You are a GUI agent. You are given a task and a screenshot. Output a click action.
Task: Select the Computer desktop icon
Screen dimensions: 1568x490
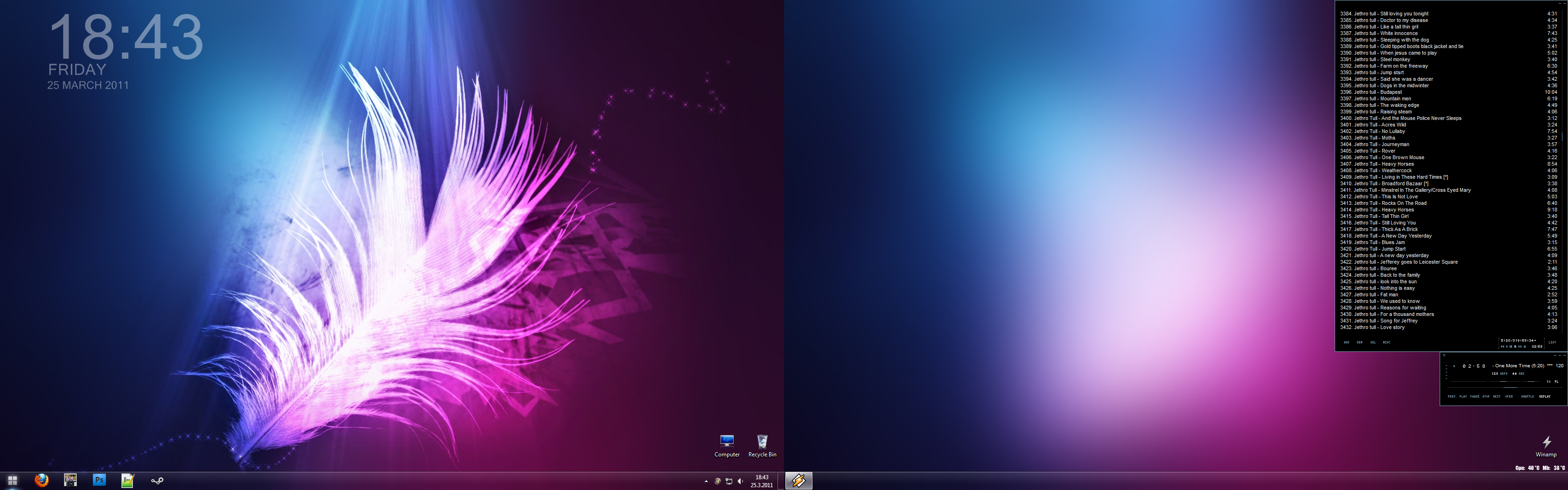[727, 446]
